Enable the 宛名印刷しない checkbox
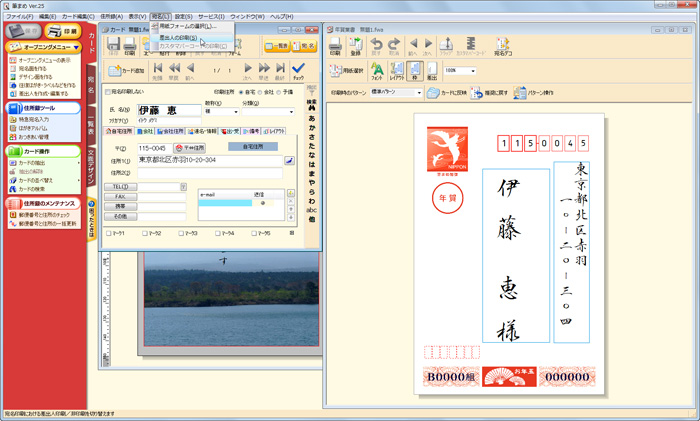Screen dimensions: 700x421 [107, 92]
